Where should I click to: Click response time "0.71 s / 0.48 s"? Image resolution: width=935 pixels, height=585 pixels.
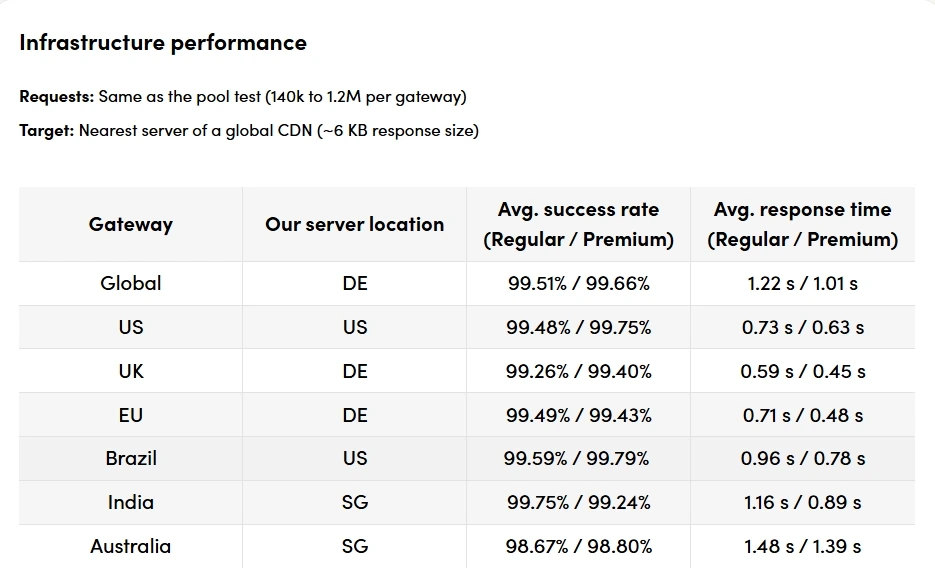click(x=803, y=415)
